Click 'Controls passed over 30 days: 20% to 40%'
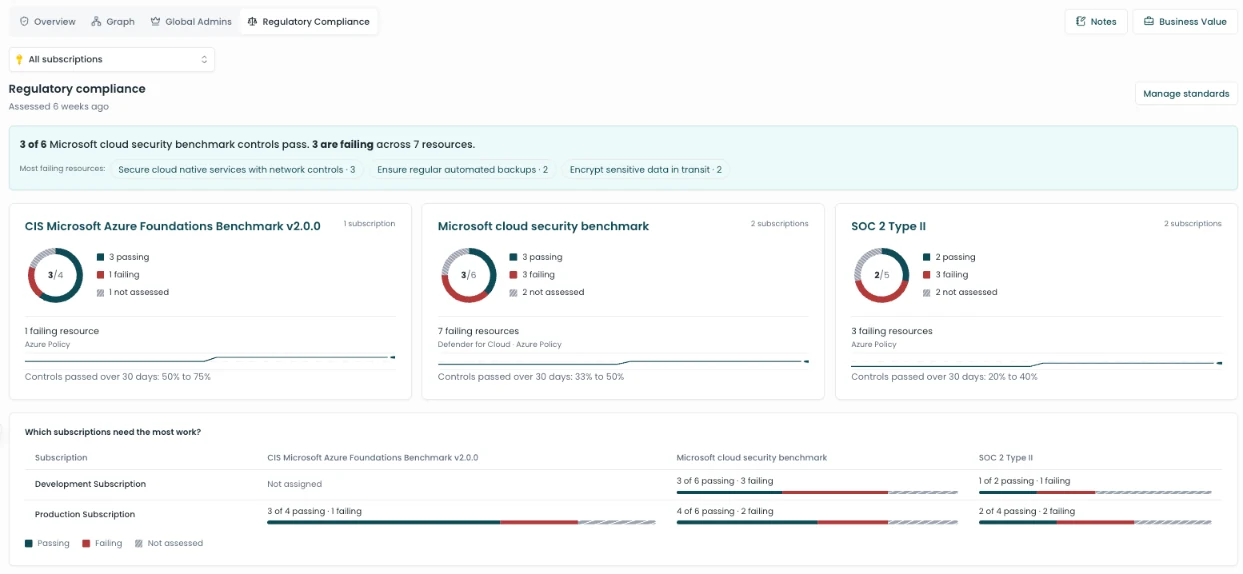The height and width of the screenshot is (574, 1243). tap(944, 377)
